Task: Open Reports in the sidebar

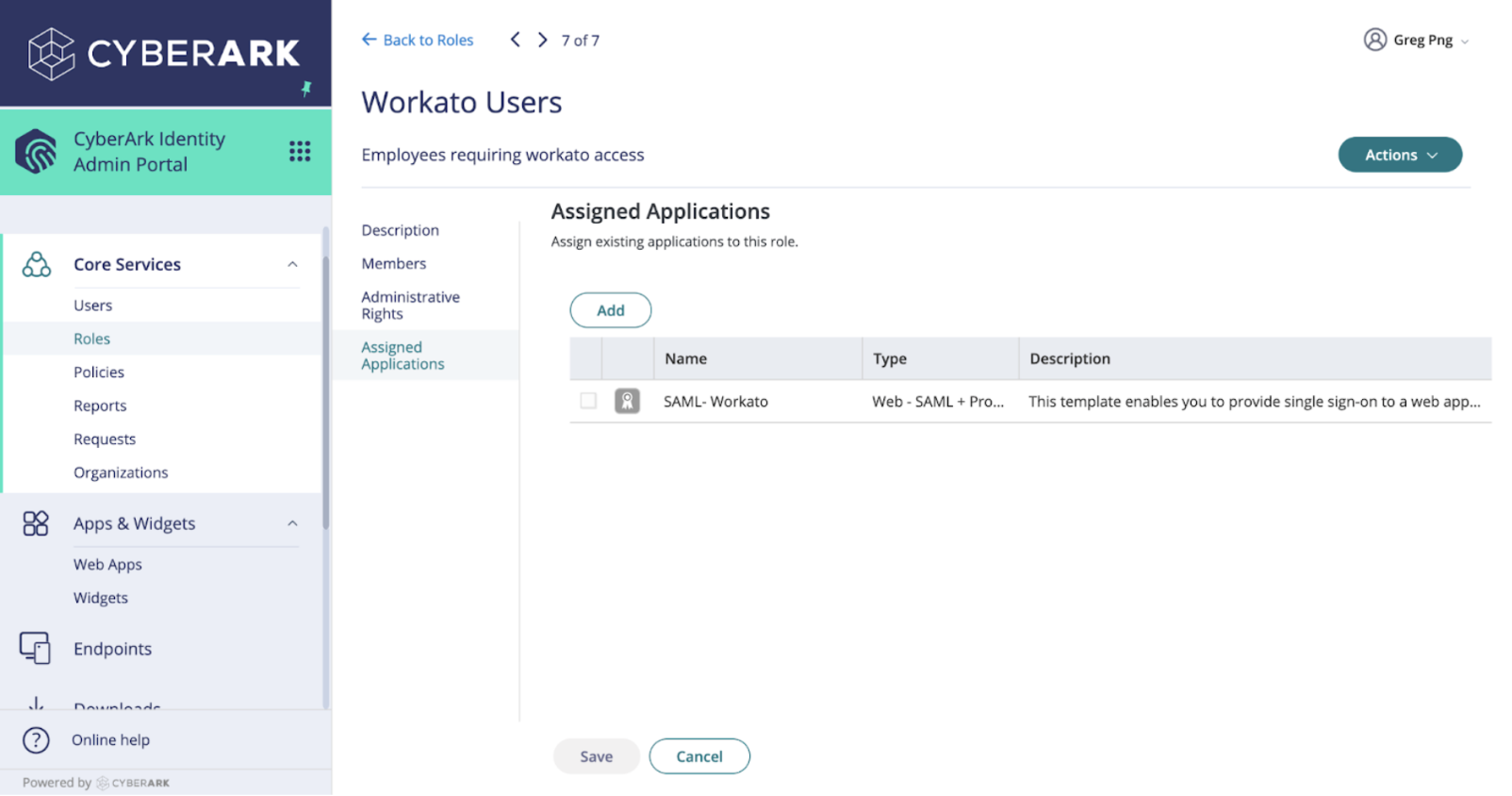Action: 100,406
